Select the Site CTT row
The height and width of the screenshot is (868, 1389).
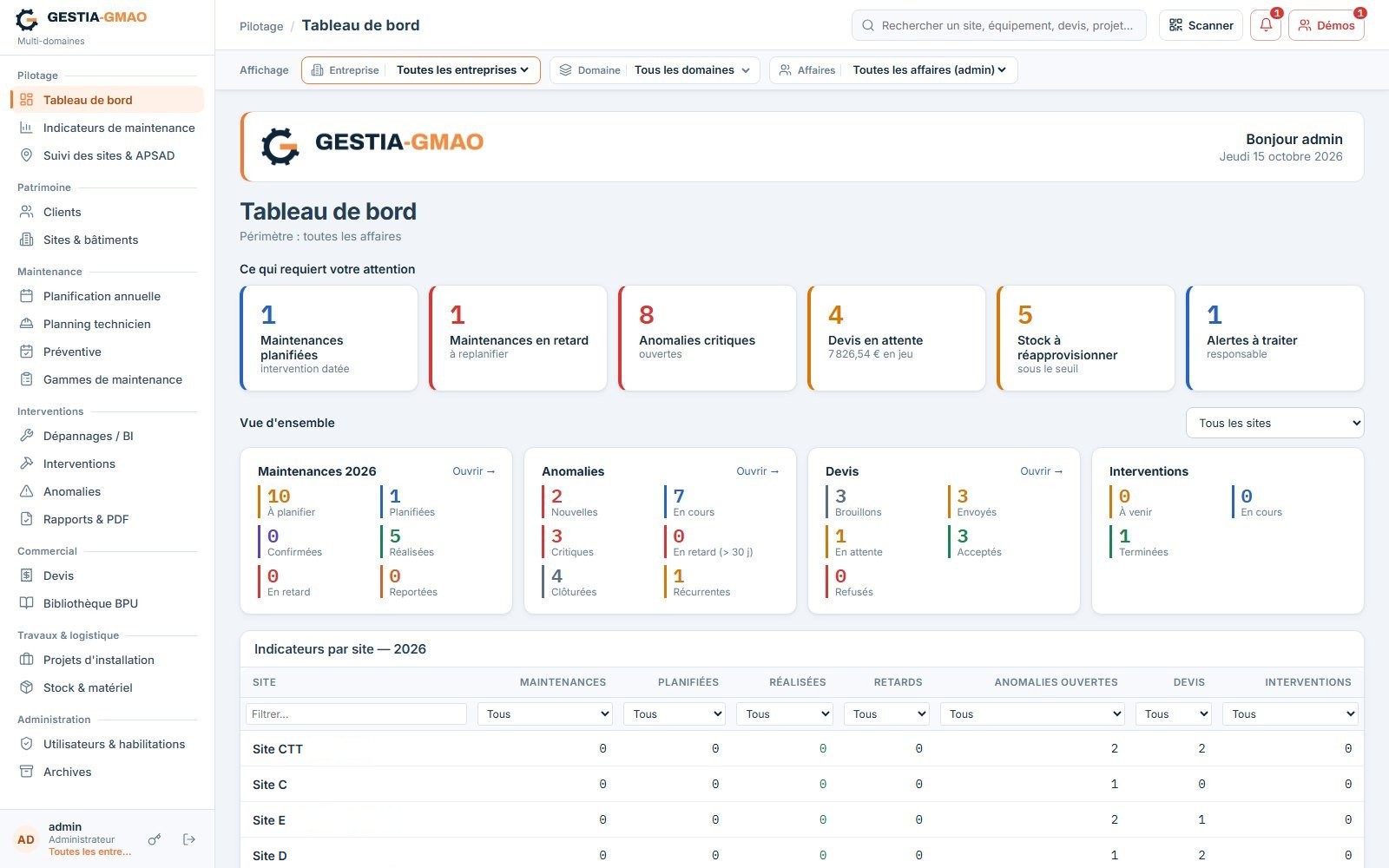(801, 748)
